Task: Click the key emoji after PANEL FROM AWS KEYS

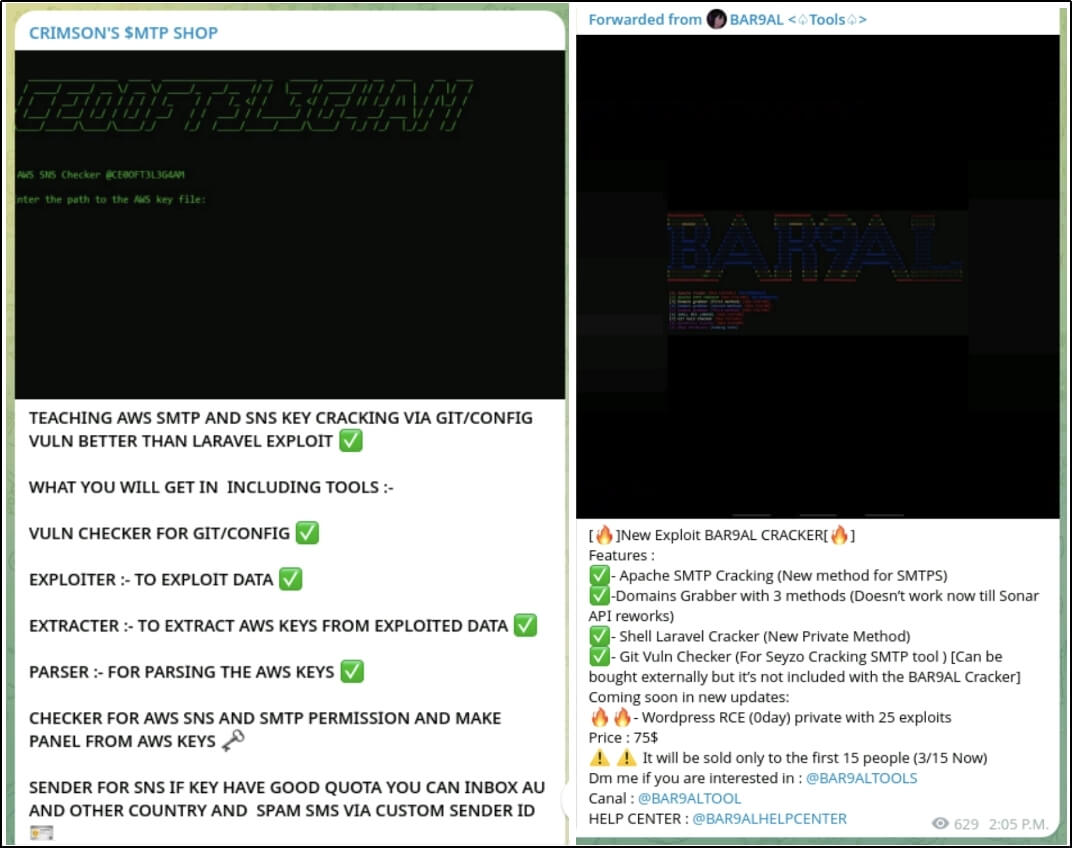Action: click(x=233, y=740)
